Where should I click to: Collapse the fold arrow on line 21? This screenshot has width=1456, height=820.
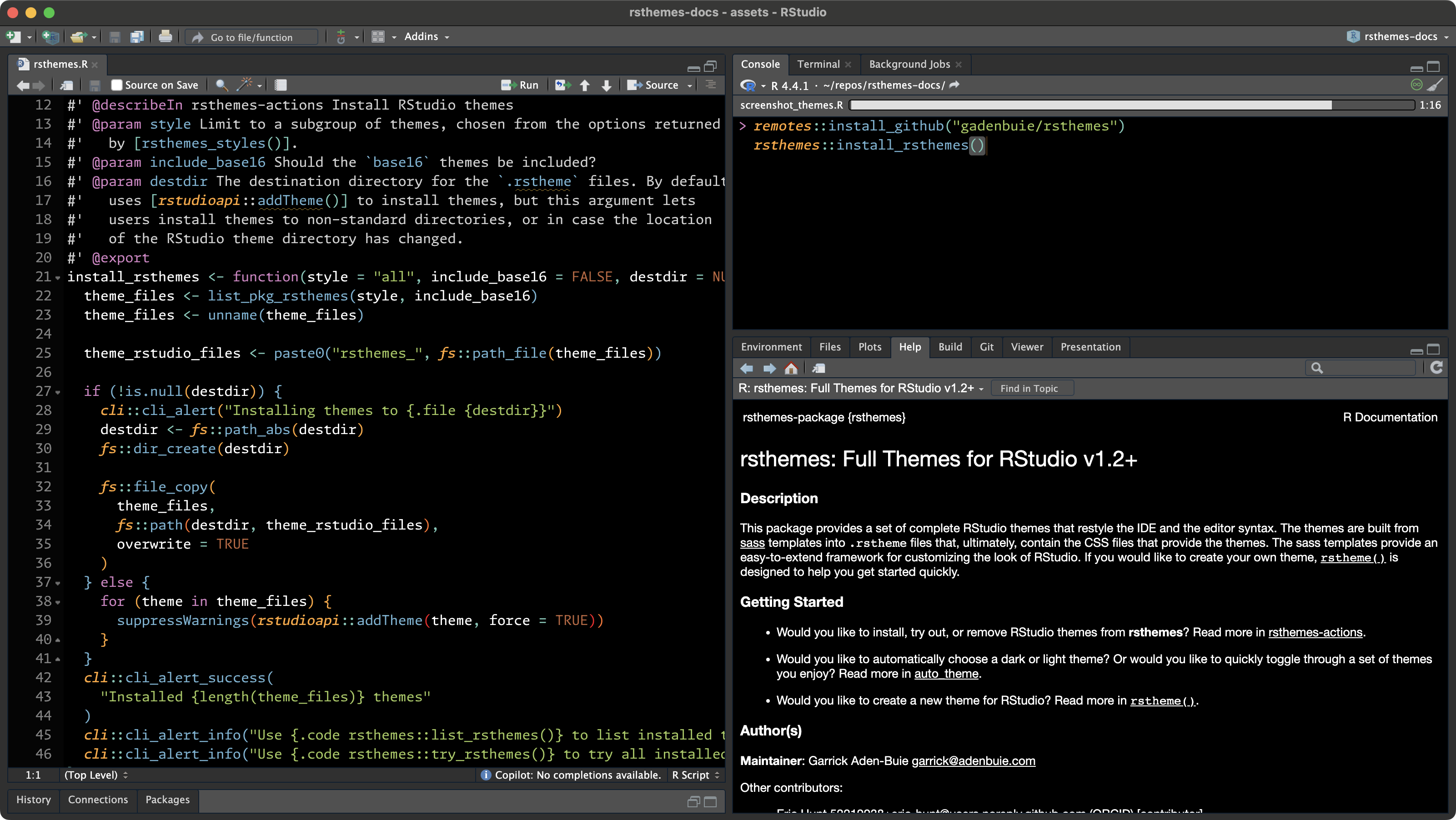(58, 277)
